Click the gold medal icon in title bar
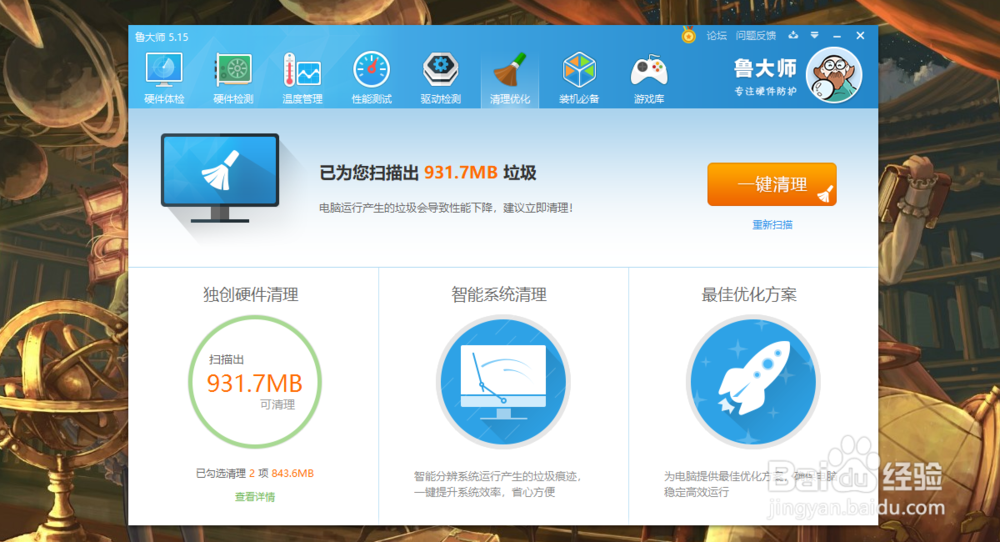Image resolution: width=1000 pixels, height=542 pixels. [x=688, y=34]
